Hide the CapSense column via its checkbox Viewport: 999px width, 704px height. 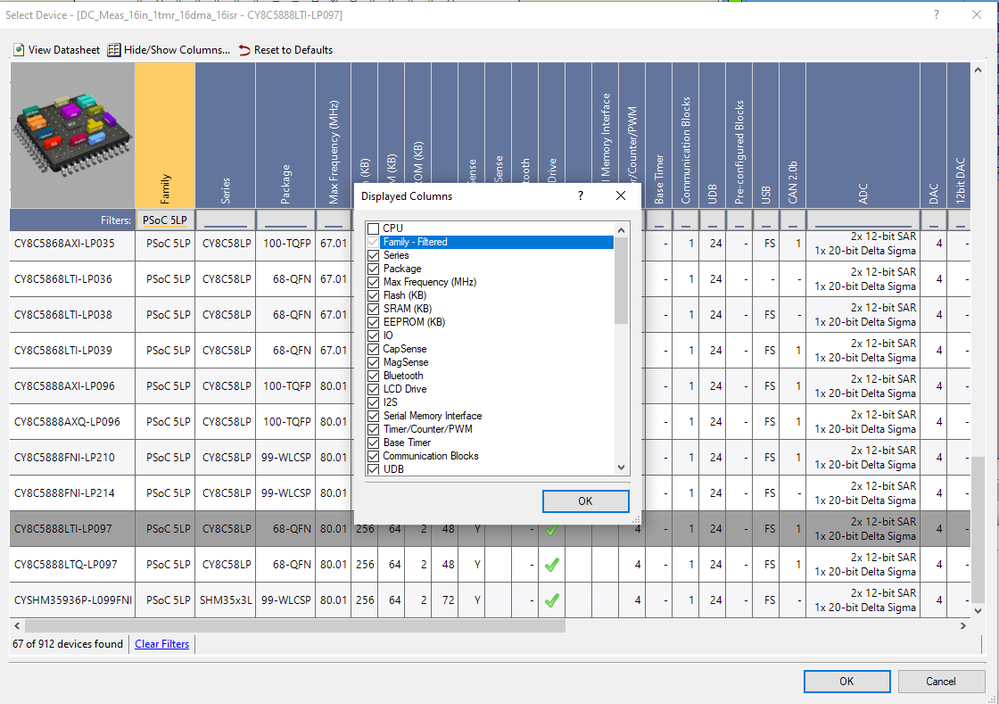(x=373, y=349)
